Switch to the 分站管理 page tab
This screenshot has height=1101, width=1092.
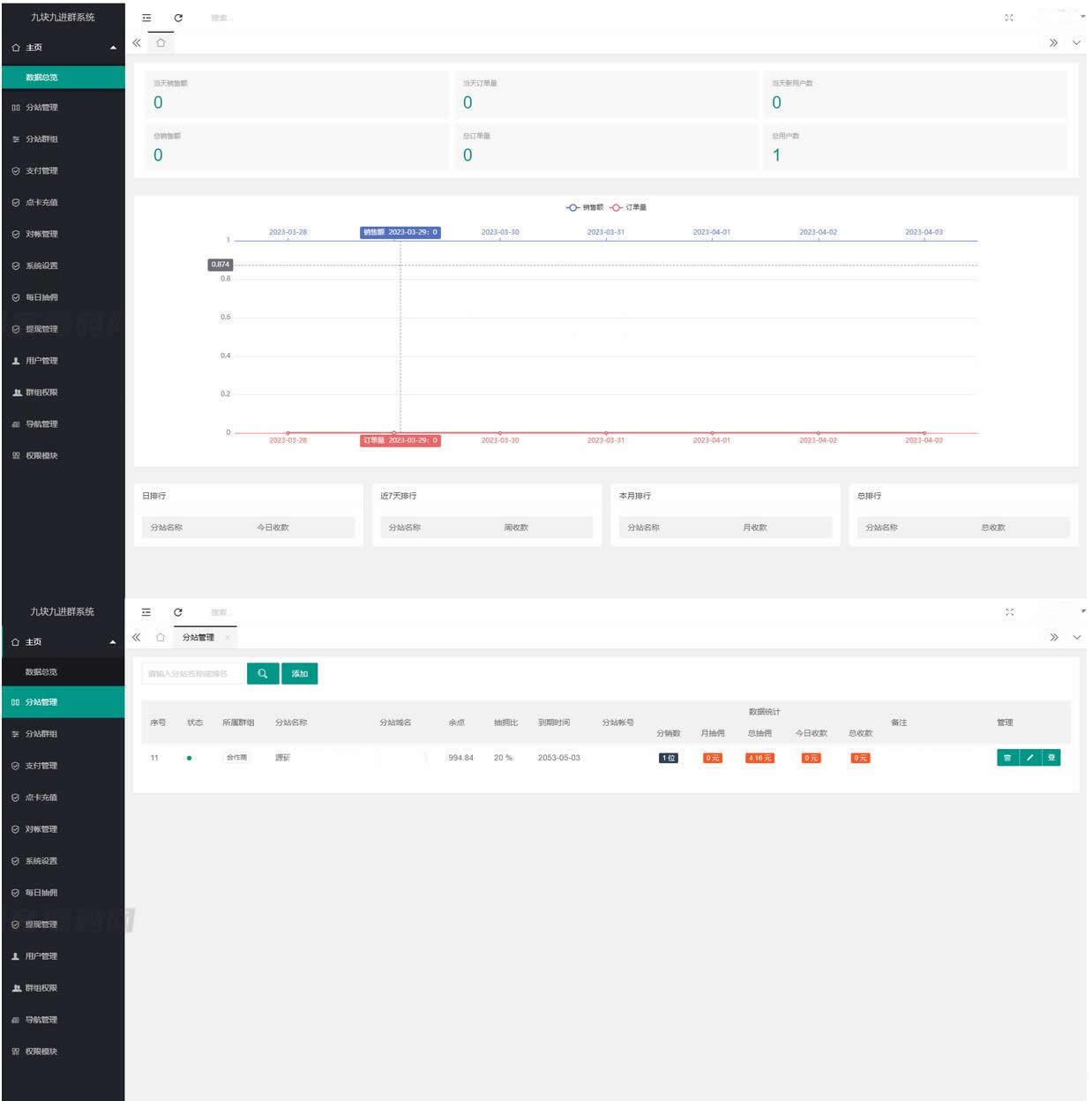(x=198, y=637)
